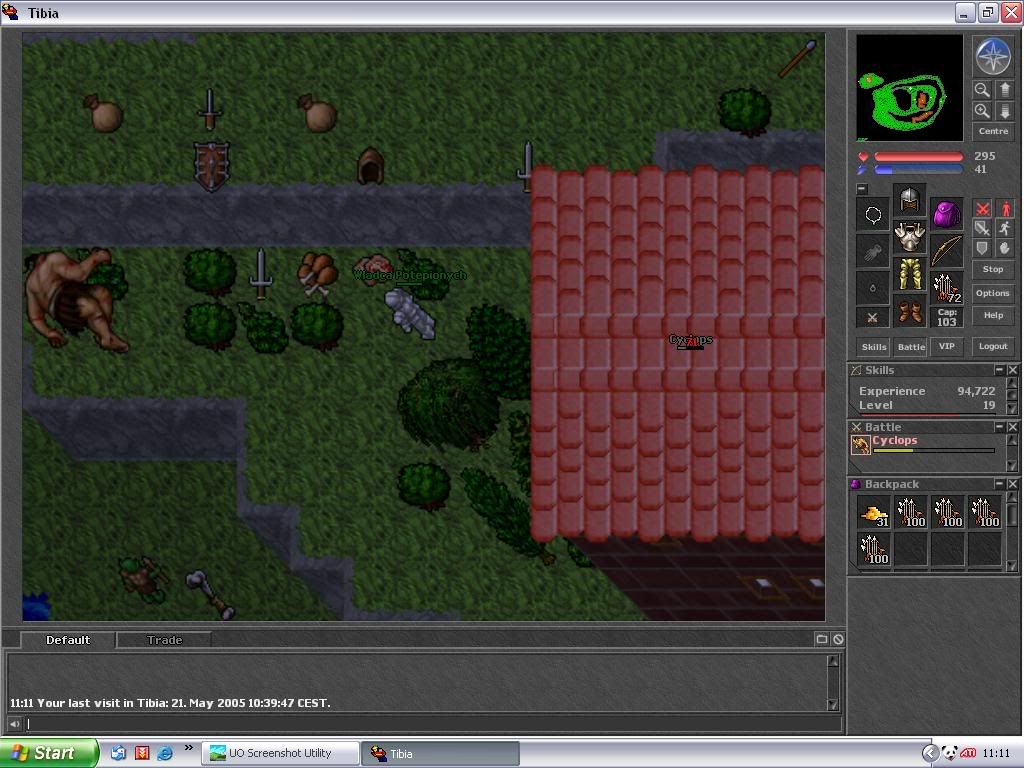Open the purple backpack in the inventory

point(946,214)
